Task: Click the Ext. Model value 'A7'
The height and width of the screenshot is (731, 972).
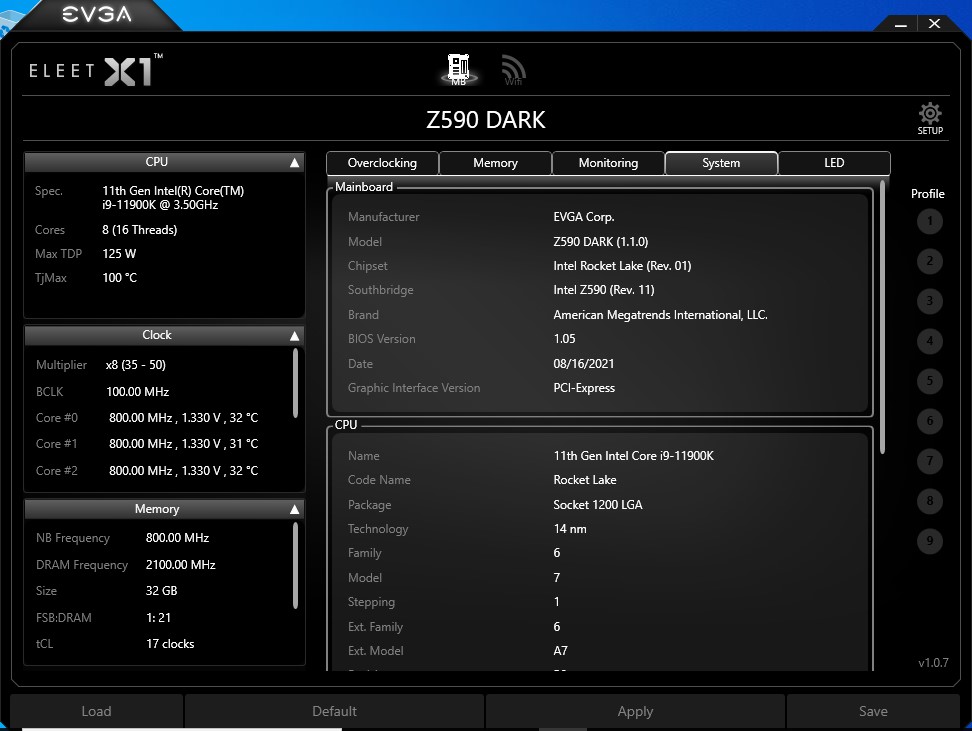Action: [560, 651]
